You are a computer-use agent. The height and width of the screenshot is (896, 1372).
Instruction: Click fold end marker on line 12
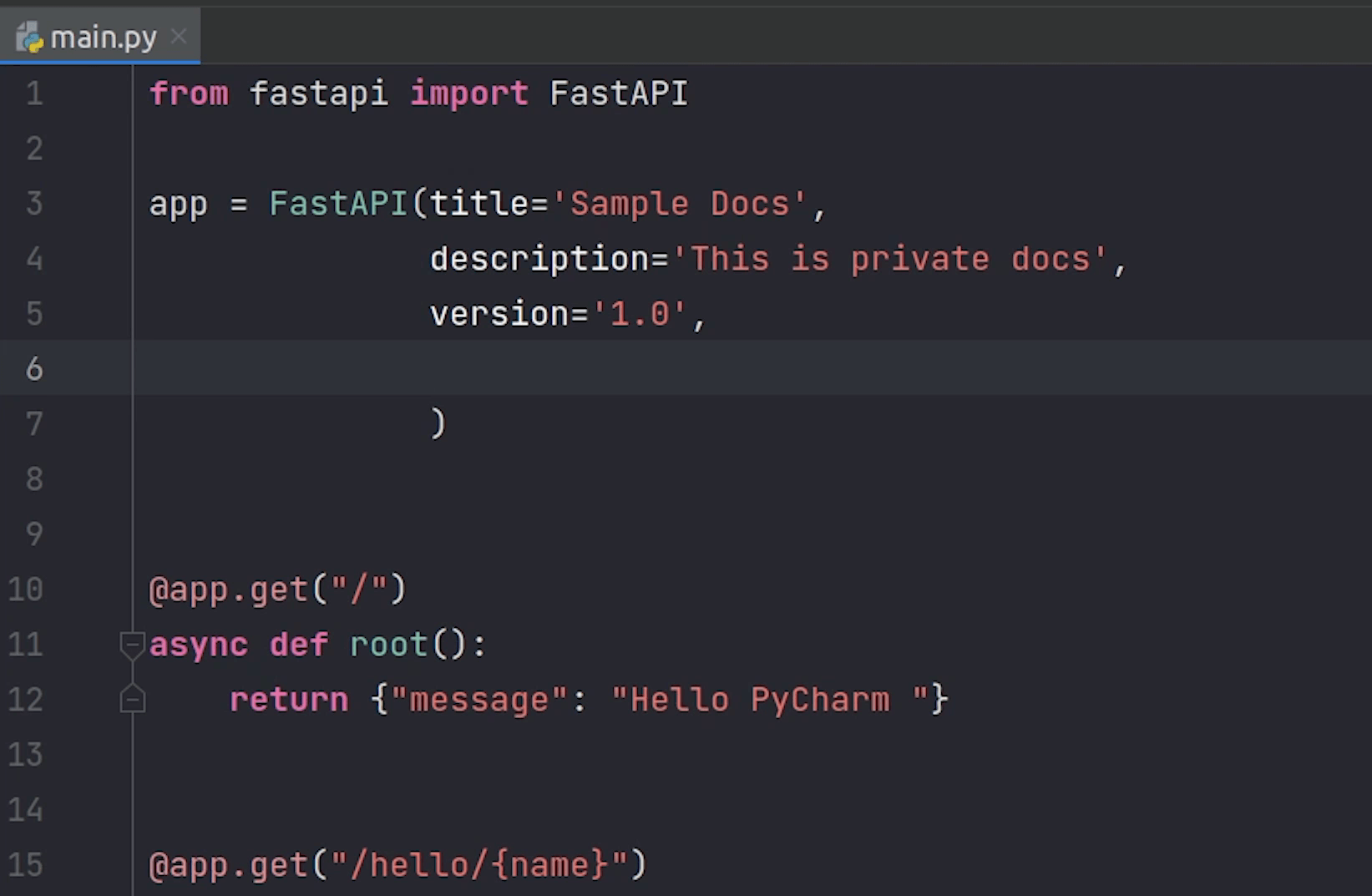(x=132, y=699)
